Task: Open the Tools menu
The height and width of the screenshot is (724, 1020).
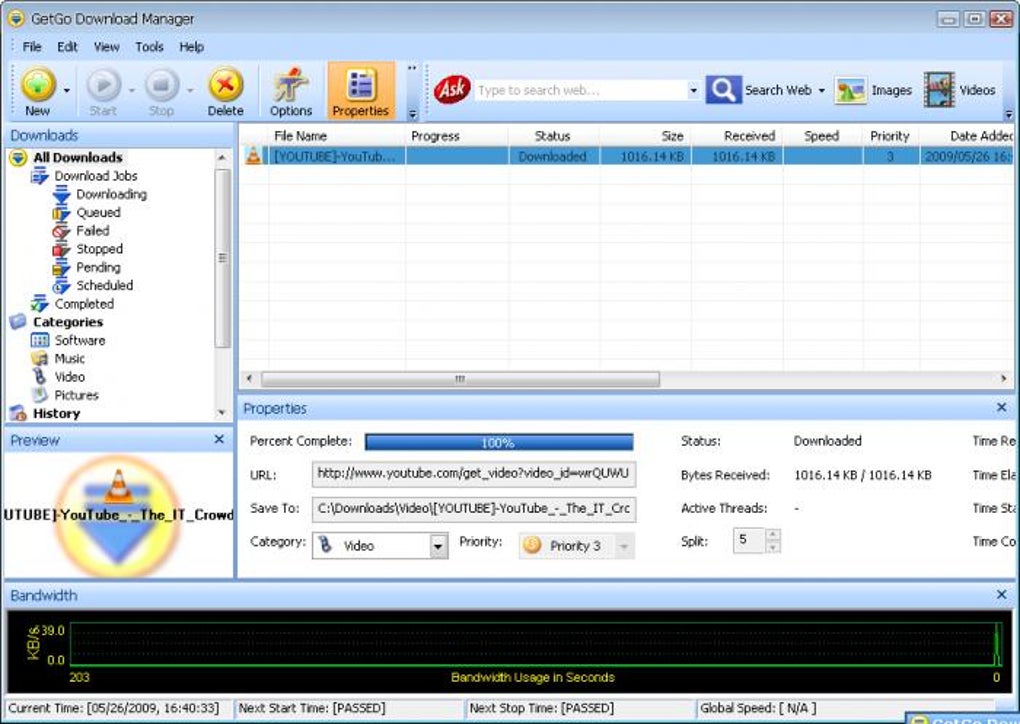Action: (149, 47)
